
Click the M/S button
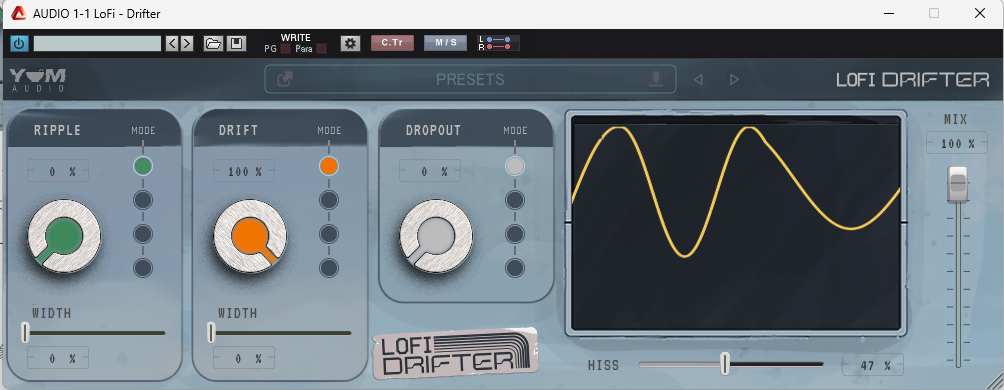446,43
